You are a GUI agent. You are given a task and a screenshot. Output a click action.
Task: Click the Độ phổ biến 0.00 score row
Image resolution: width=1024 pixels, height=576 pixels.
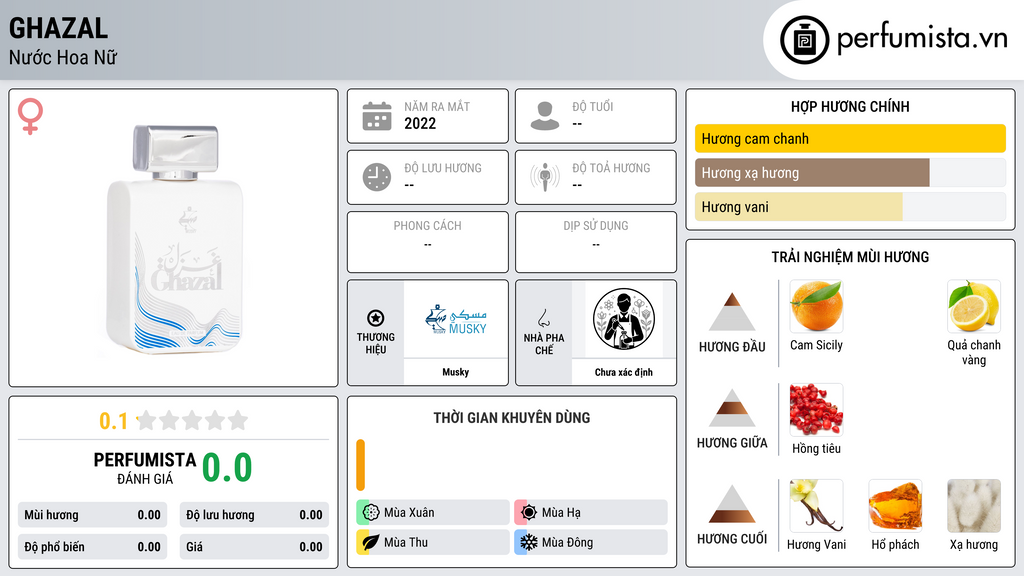point(92,547)
